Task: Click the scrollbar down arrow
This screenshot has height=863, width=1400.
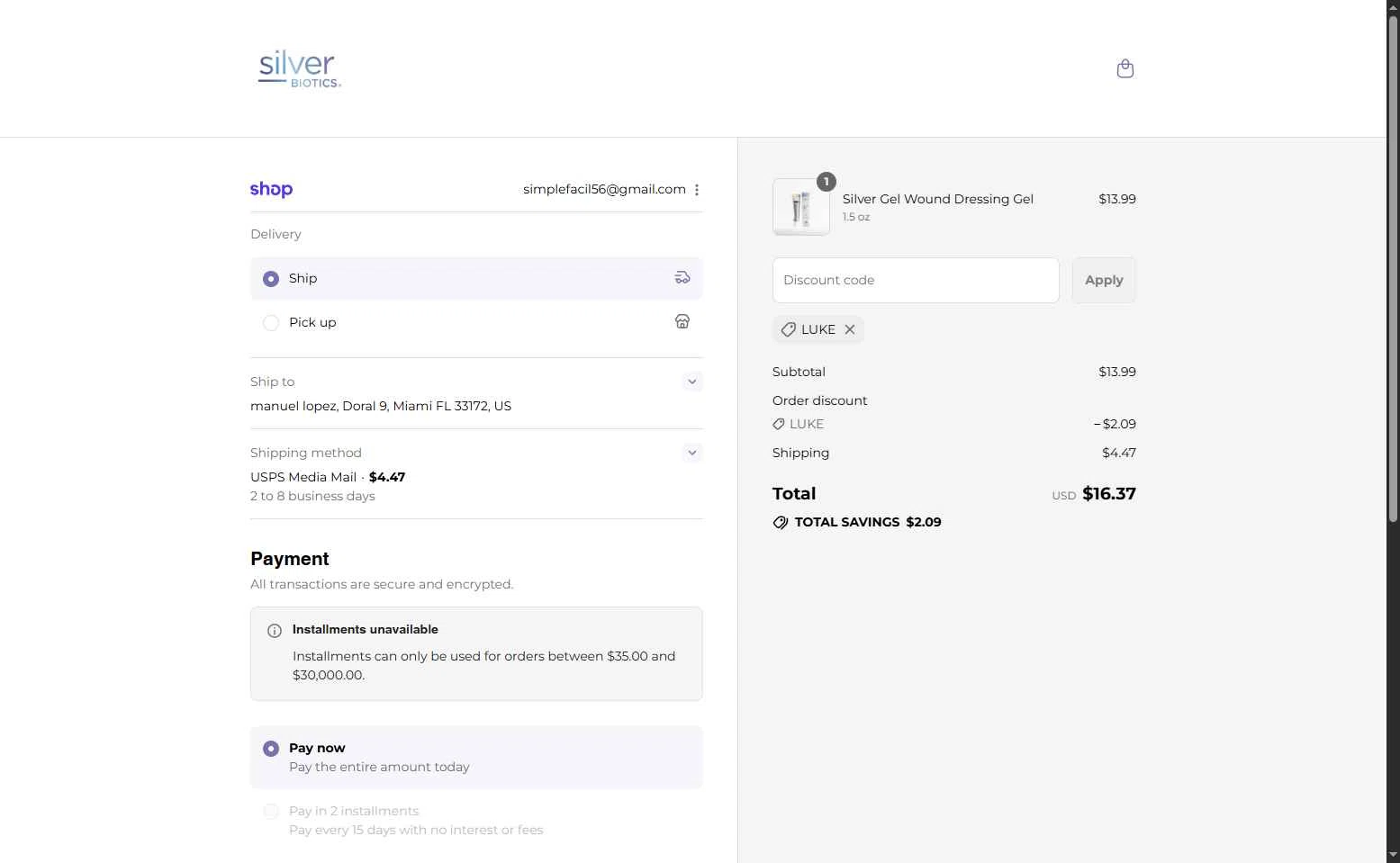Action: coord(1393,855)
